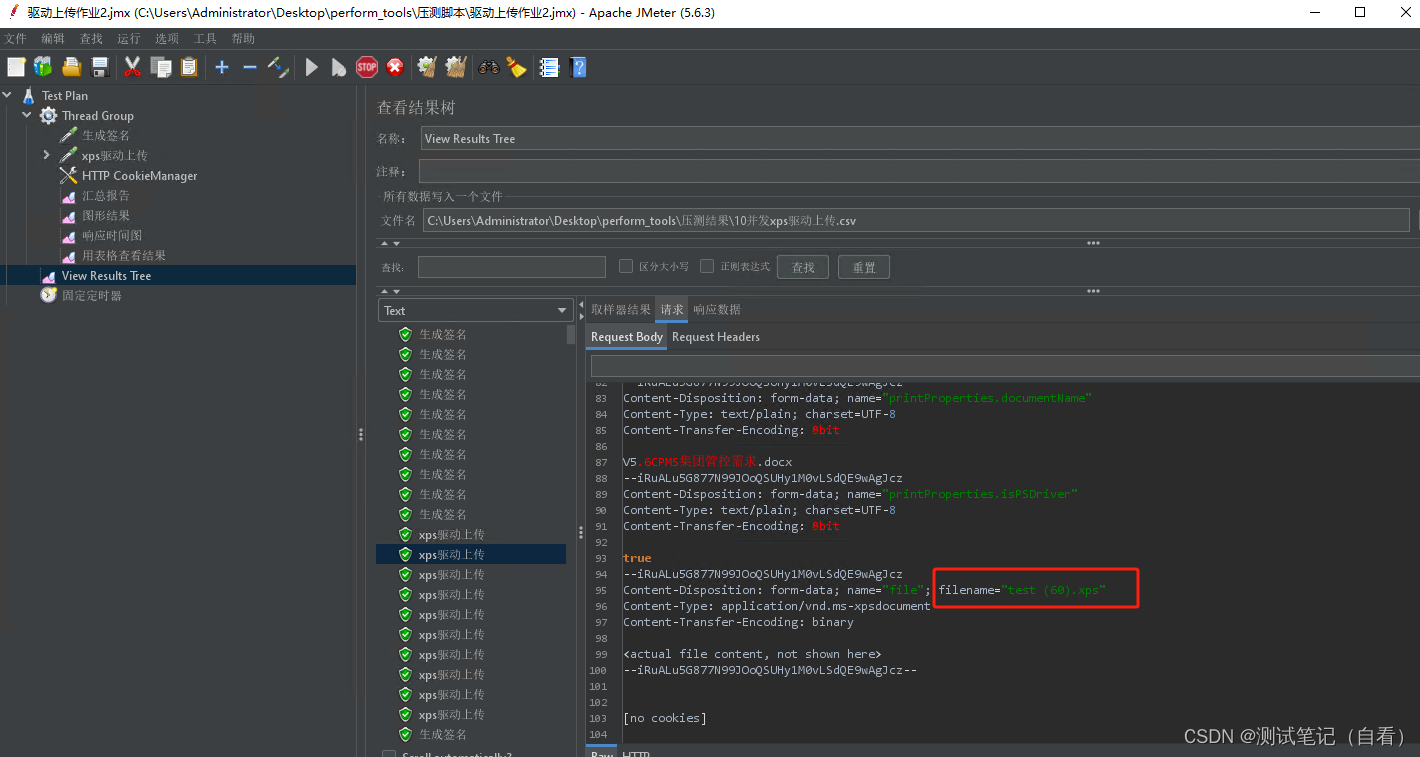Click the 文件名 path field

tap(915, 220)
